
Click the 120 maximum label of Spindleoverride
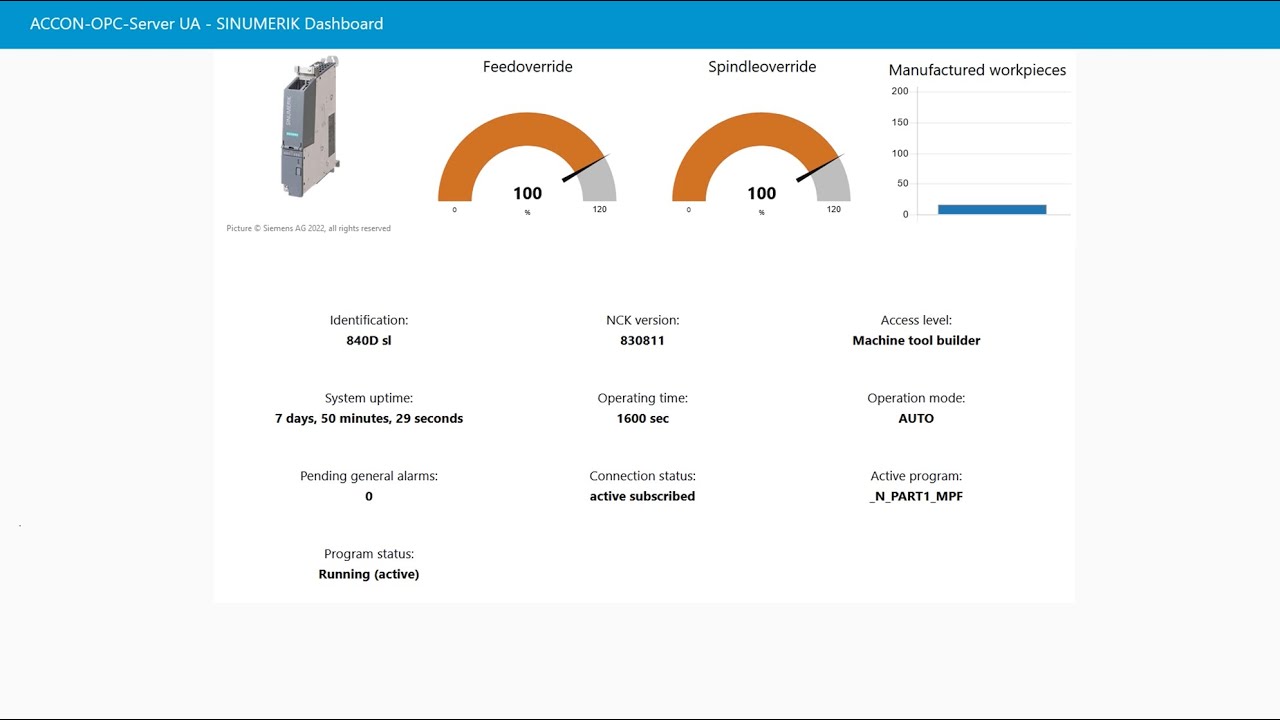(x=833, y=209)
